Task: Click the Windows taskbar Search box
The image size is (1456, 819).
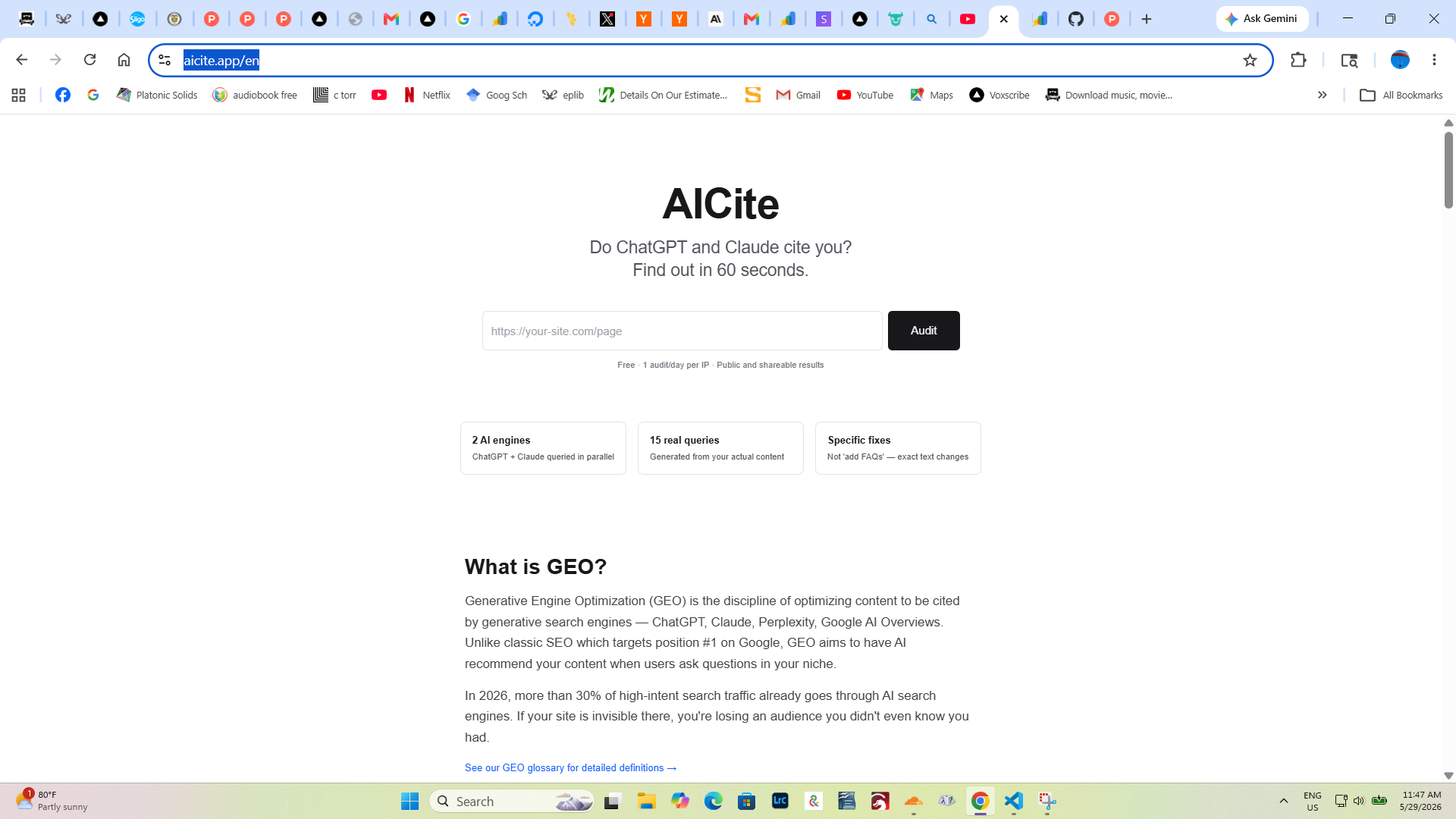Action: point(513,801)
